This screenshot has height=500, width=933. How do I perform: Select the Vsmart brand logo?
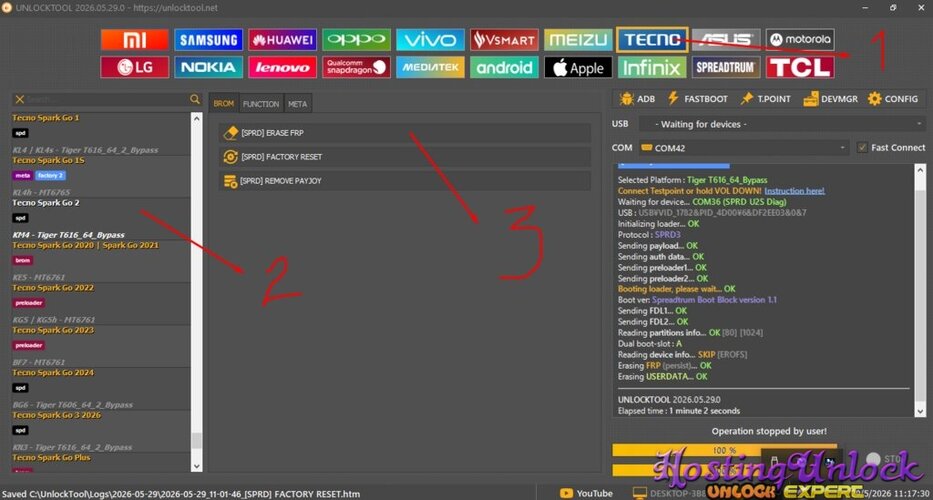[x=504, y=40]
